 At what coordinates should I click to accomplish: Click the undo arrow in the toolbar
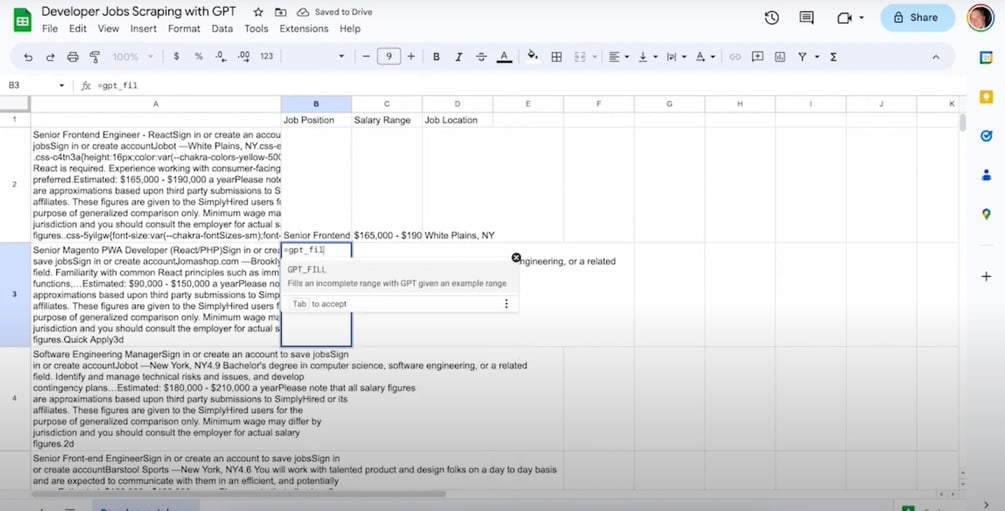click(28, 57)
